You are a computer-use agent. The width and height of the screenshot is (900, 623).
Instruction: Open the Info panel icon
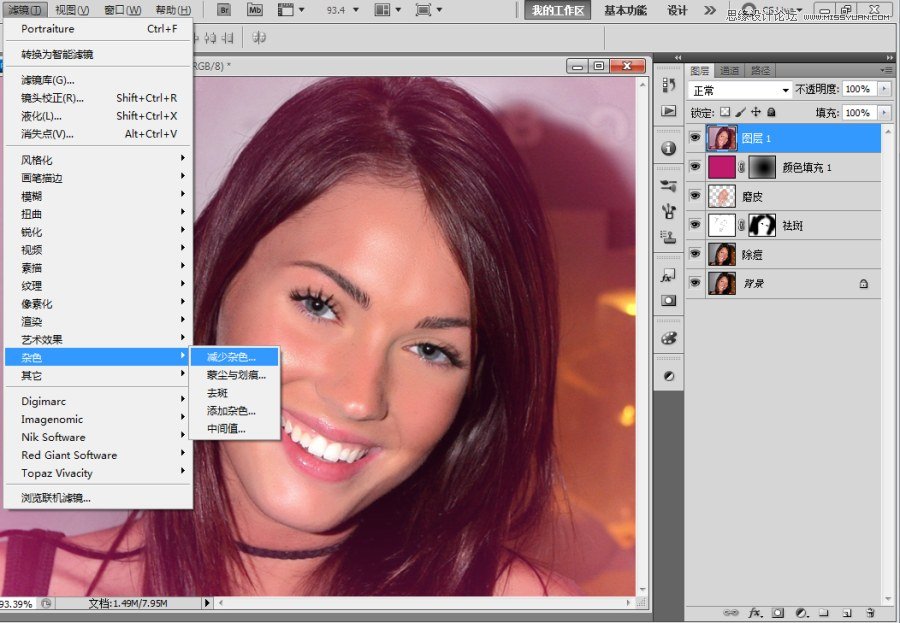[668, 148]
